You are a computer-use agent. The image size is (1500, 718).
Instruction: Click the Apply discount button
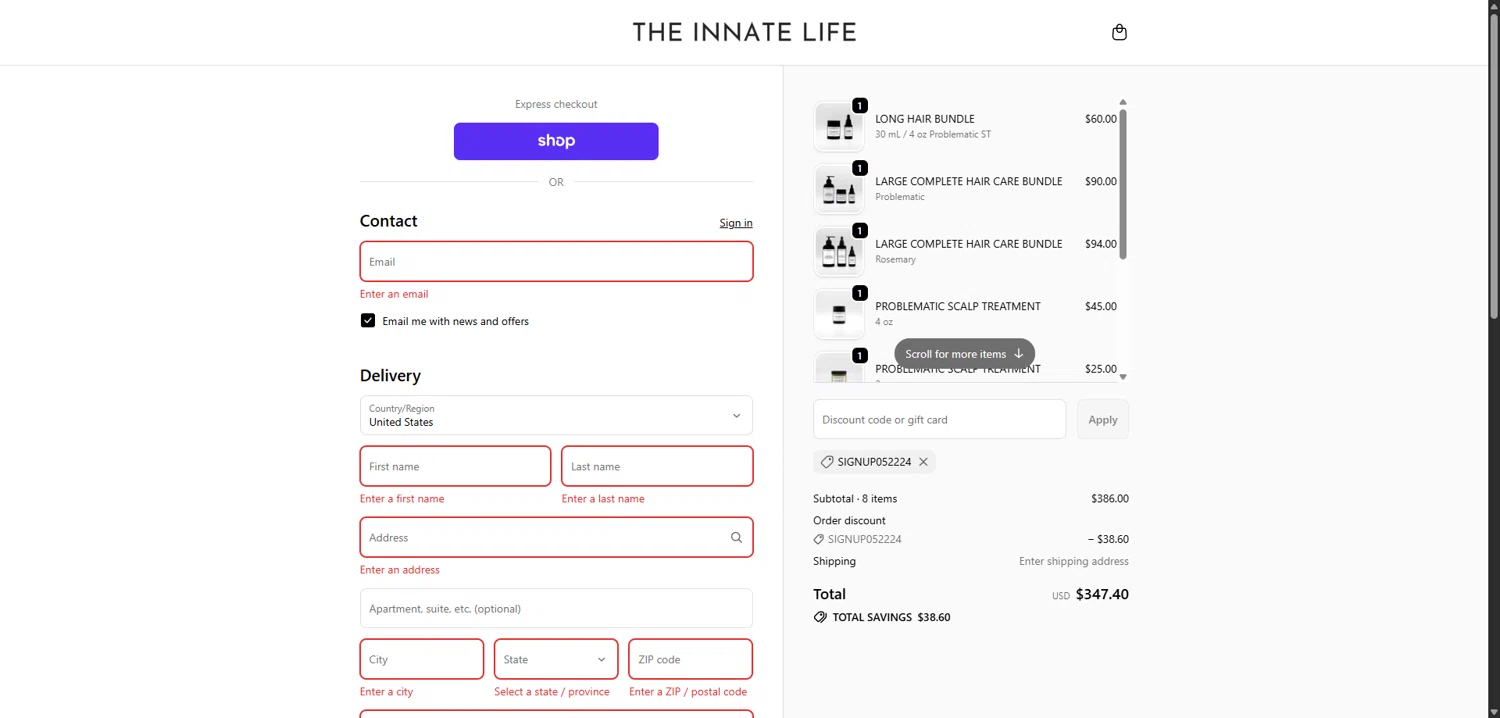point(1103,419)
